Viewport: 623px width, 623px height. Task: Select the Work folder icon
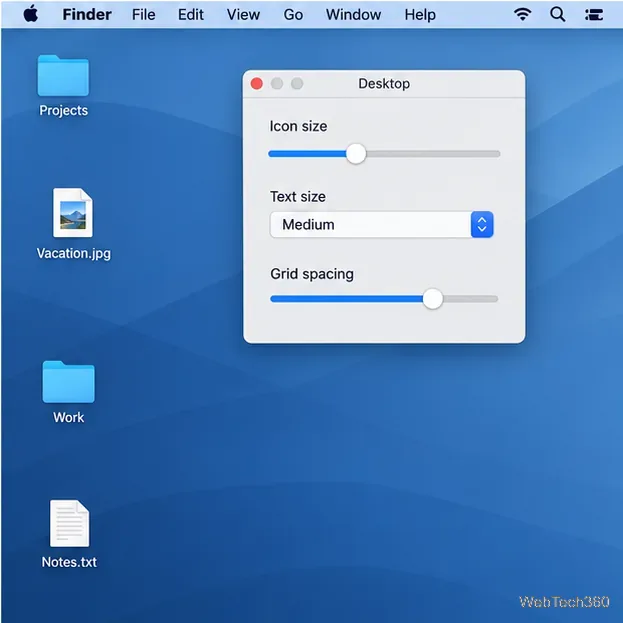click(68, 381)
